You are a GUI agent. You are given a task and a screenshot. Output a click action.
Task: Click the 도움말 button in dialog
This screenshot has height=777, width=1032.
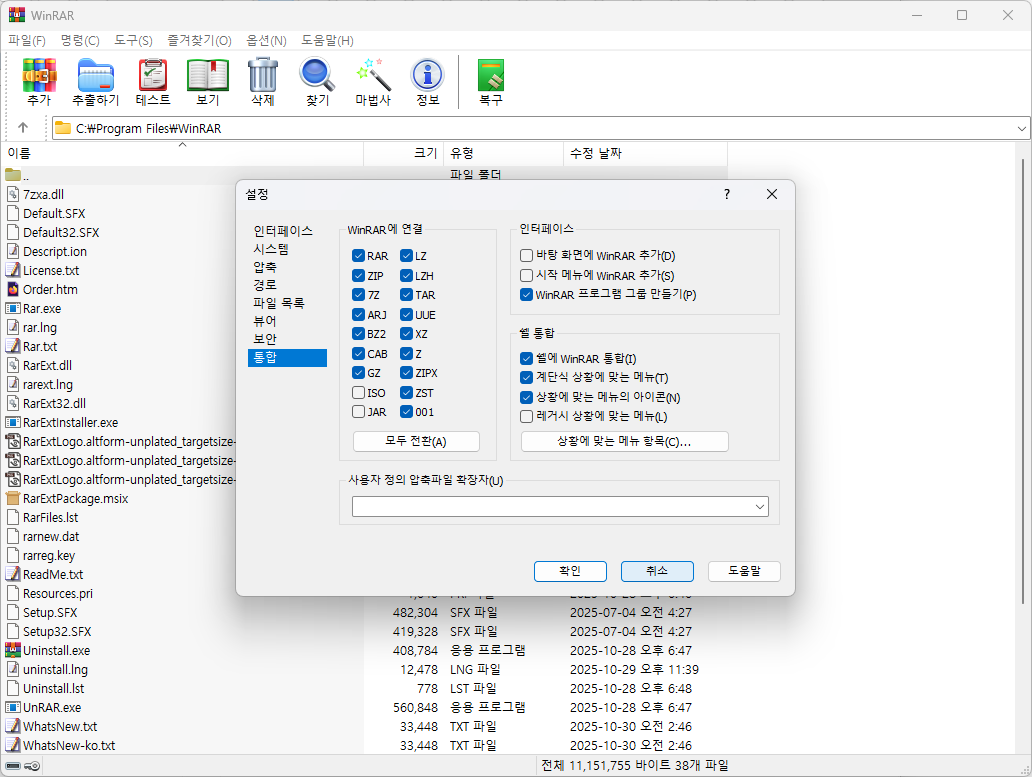[744, 571]
